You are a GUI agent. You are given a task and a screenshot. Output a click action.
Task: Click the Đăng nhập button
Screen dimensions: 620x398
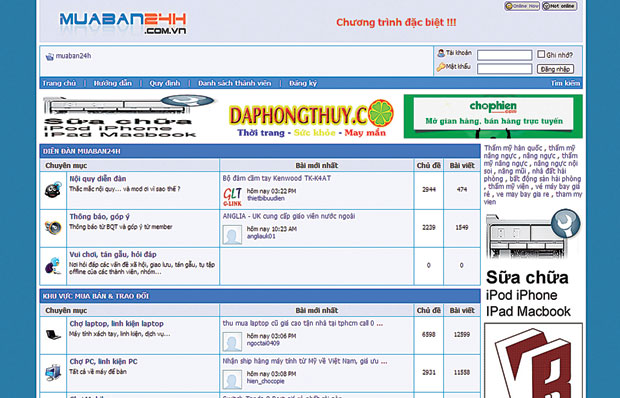pos(555,69)
